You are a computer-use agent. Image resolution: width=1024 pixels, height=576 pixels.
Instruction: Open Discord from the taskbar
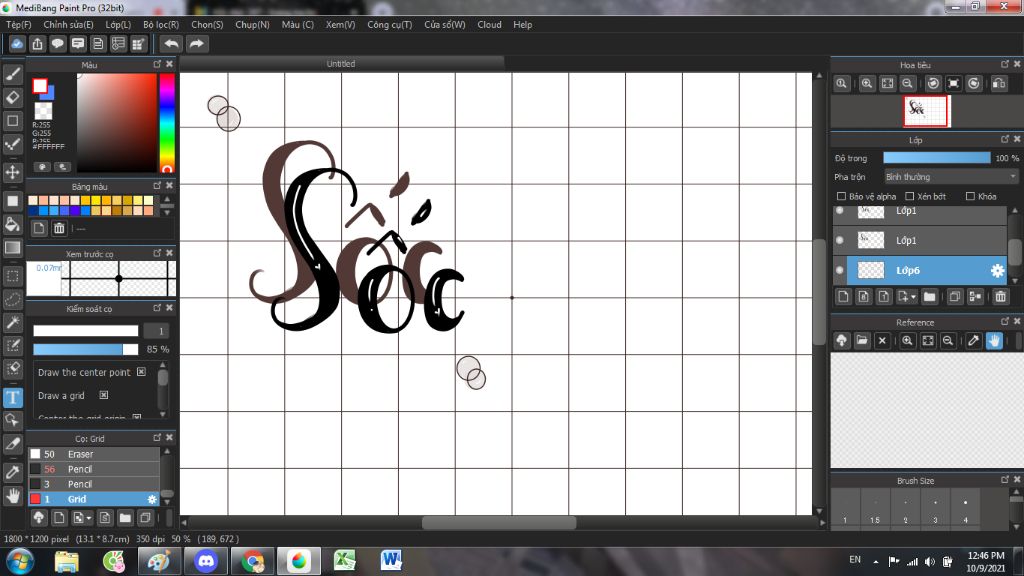[x=206, y=561]
